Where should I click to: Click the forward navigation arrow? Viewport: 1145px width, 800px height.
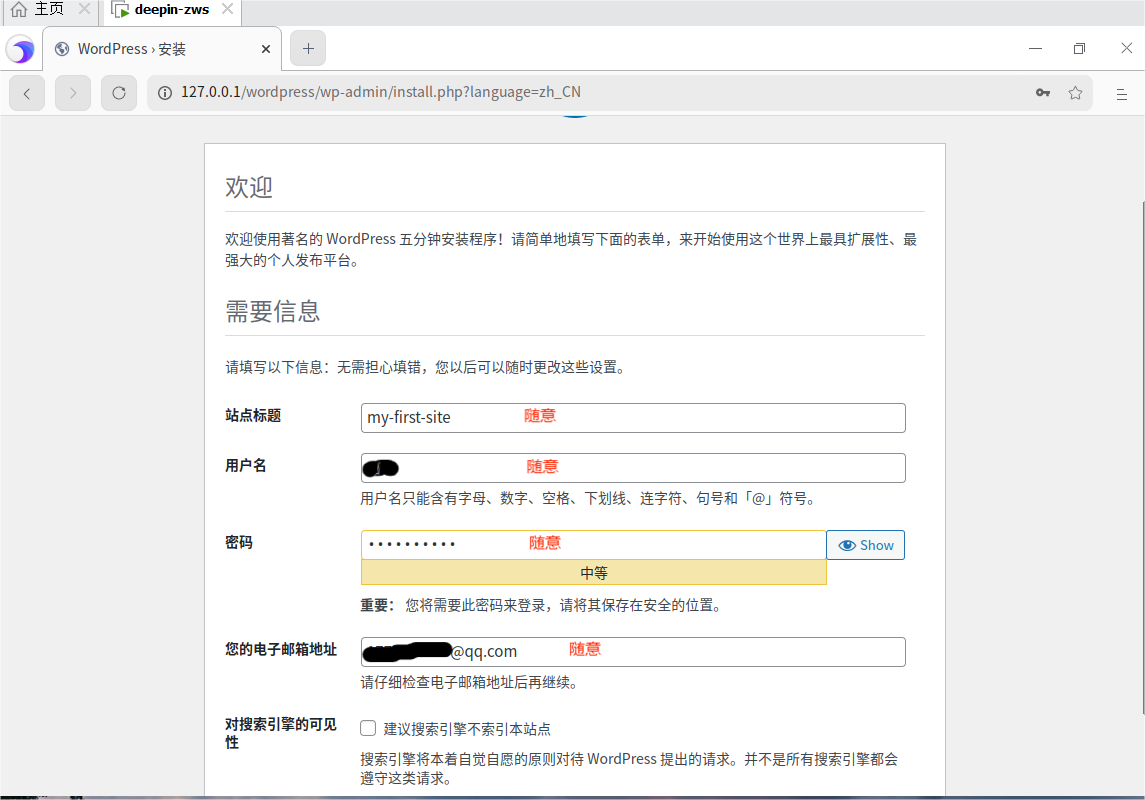[x=72, y=93]
